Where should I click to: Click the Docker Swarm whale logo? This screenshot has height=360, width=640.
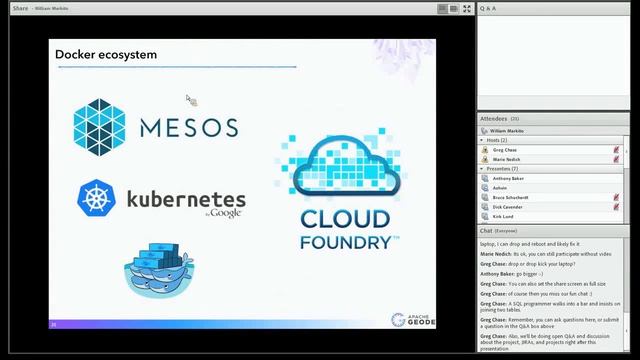click(x=159, y=270)
